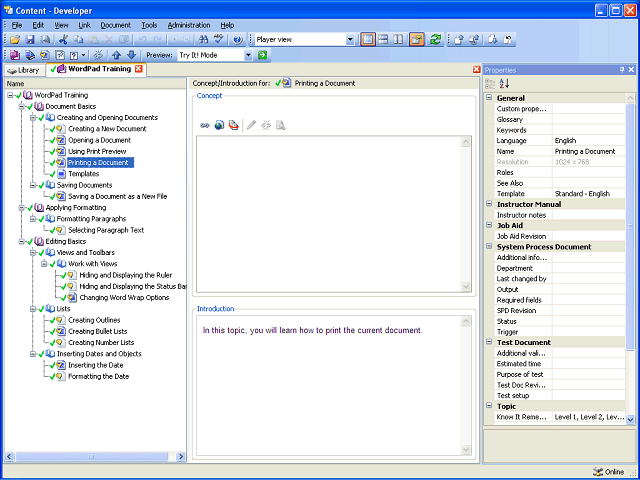Click the Find binoculars icon

click(x=203, y=40)
